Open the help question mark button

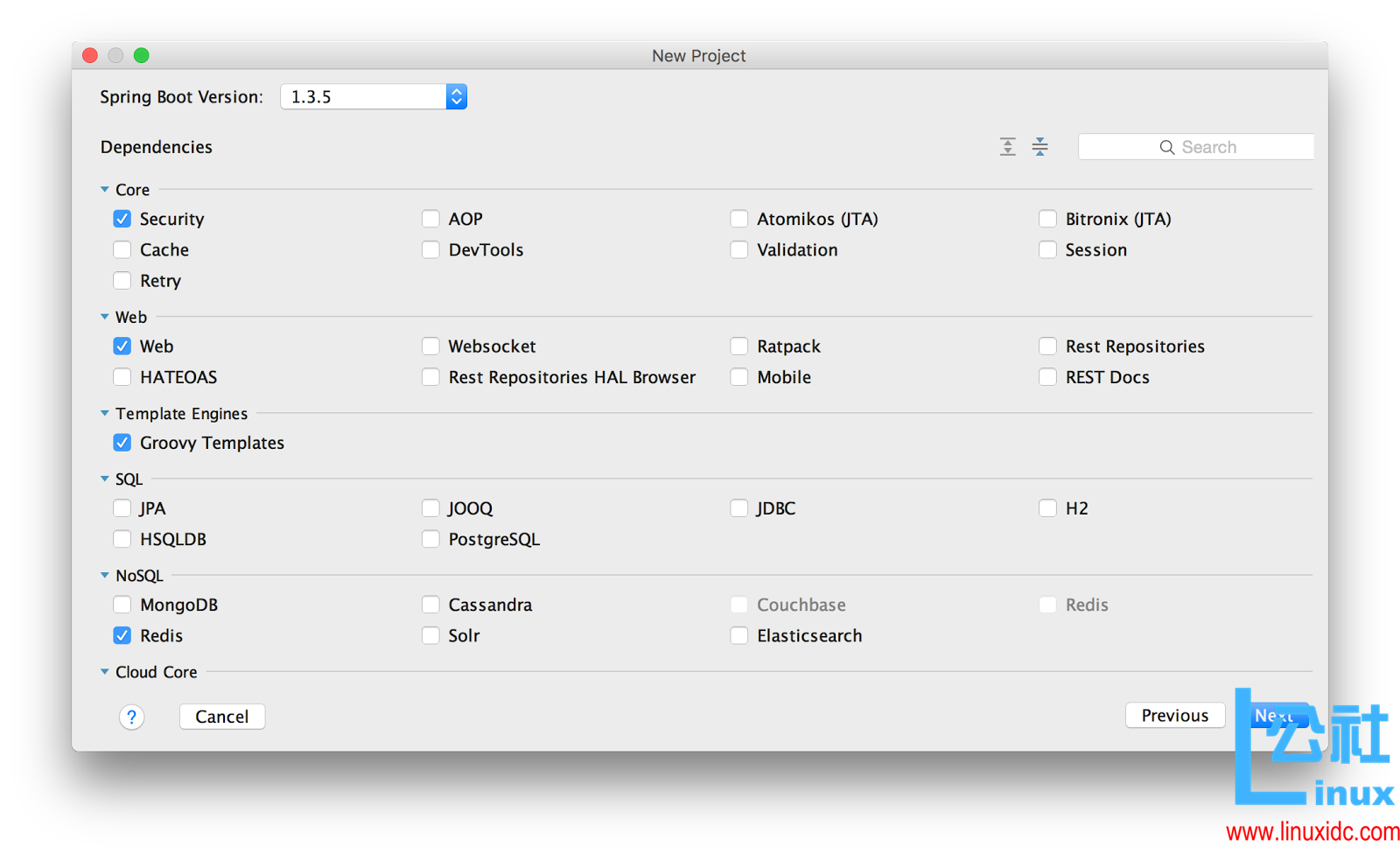tap(131, 717)
